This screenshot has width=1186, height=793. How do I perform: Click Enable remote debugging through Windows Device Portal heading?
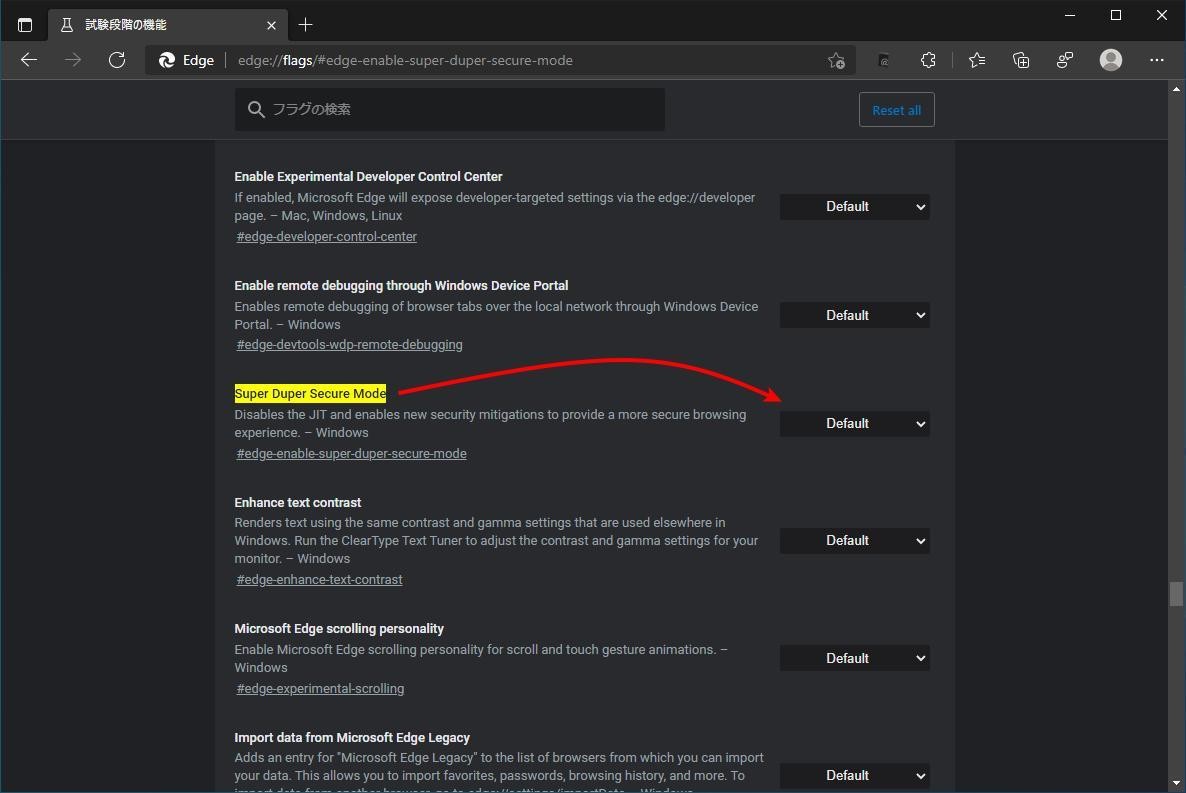401,285
